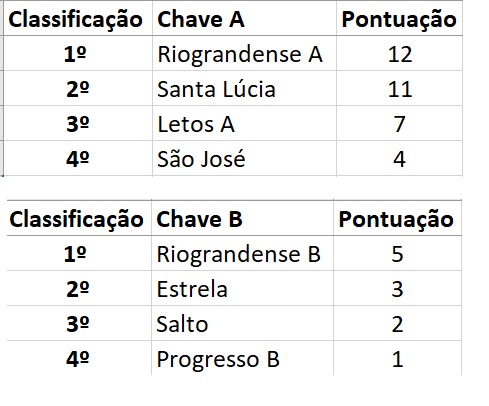489x406 pixels.
Task: Select the São José cell
Action: [x=244, y=158]
